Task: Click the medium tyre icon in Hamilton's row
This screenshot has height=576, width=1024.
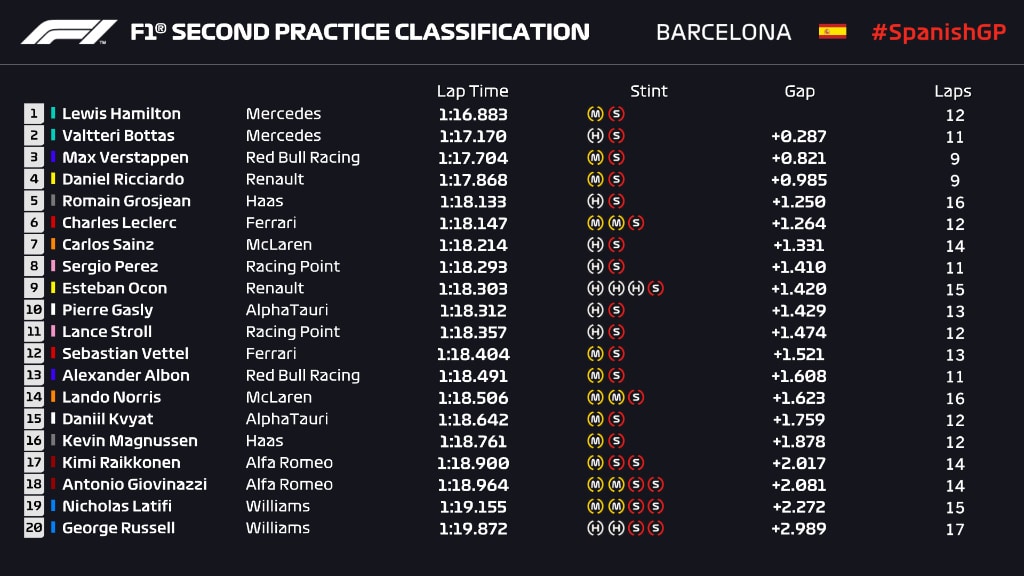Action: 595,114
